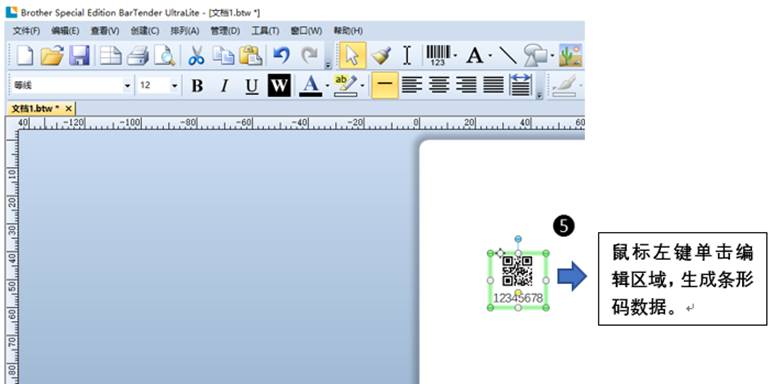Expand the font name dropdown
This screenshot has height=384, width=774.
point(127,86)
